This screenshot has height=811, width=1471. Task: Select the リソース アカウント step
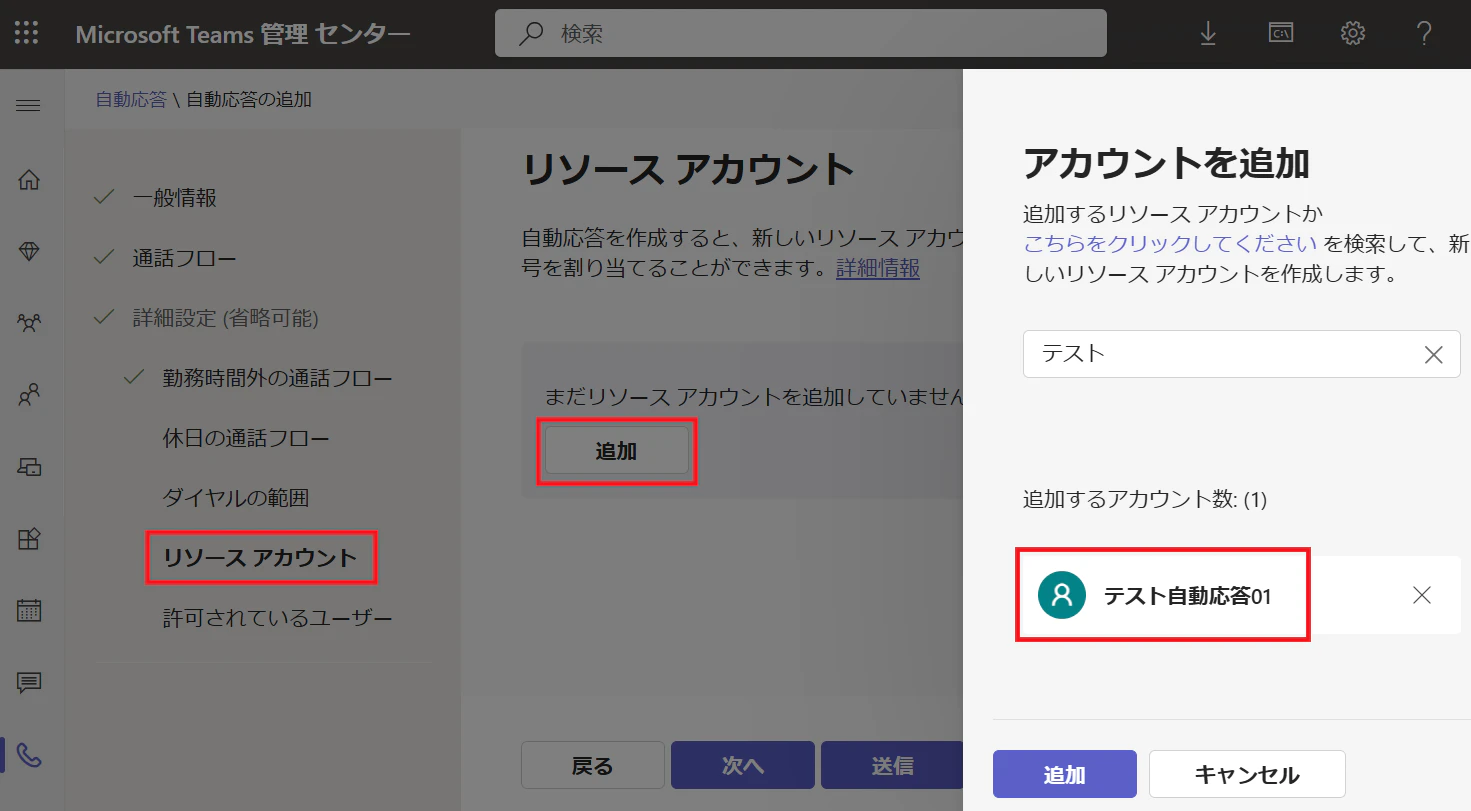(x=260, y=558)
